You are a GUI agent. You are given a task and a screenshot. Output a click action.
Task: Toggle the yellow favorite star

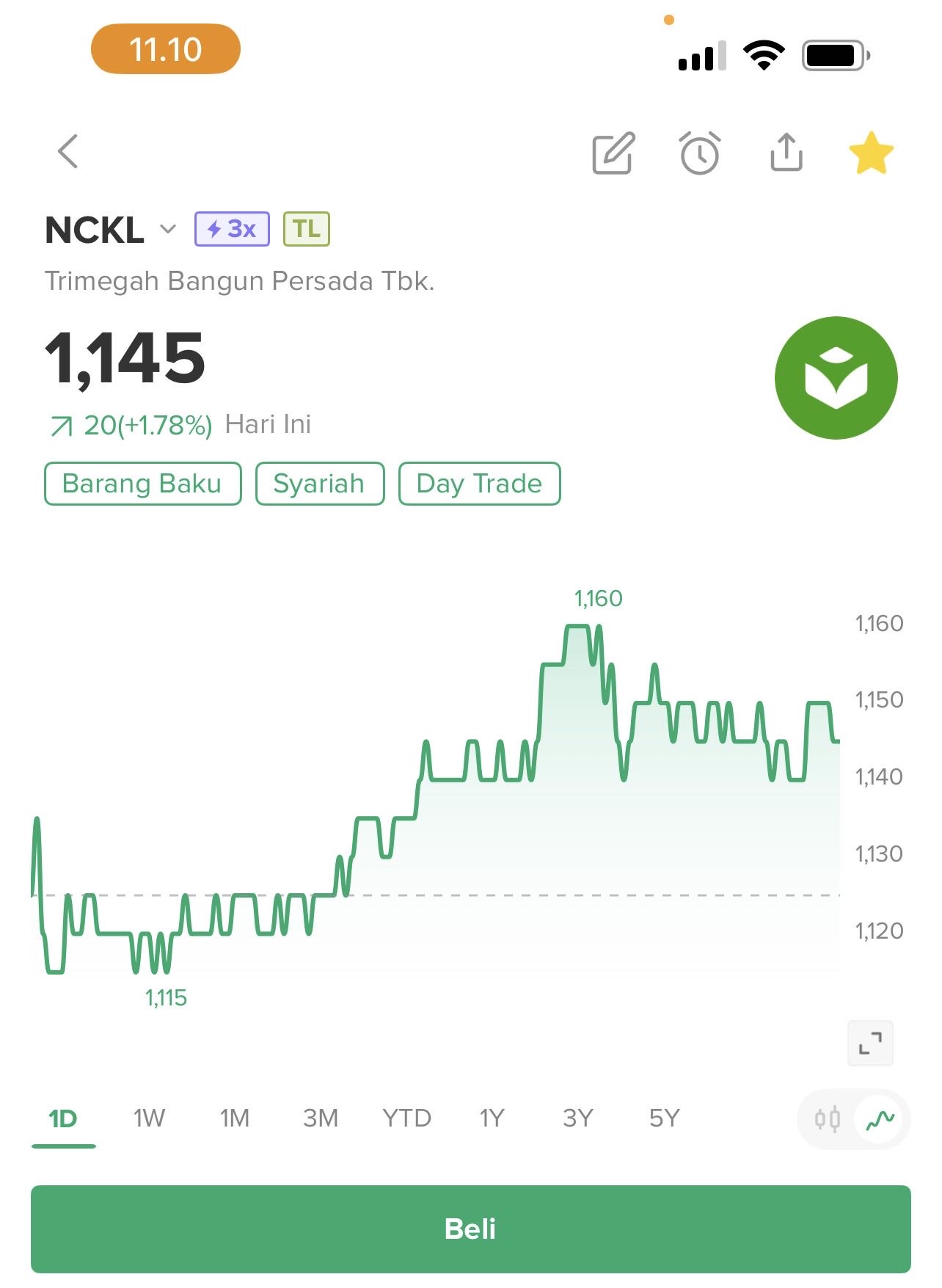tap(871, 153)
